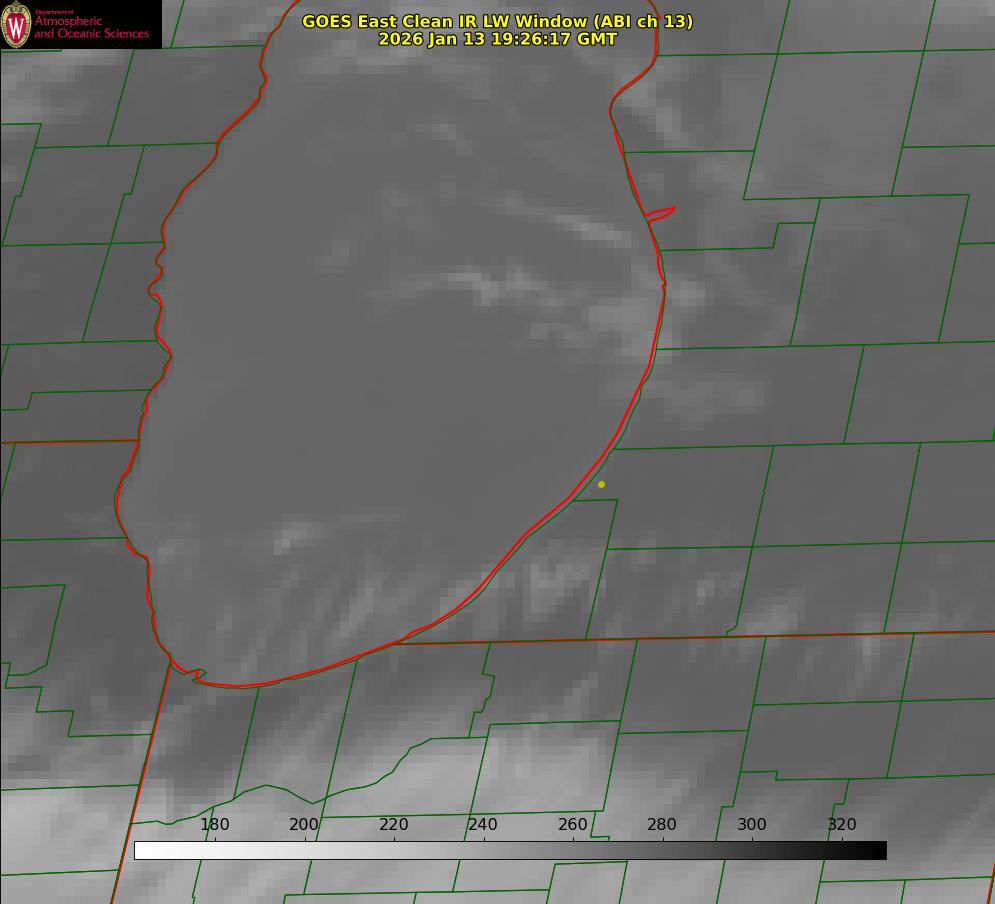Viewport: 995px width, 904px height.
Task: Click the 260 tick label on colorbar
Action: pos(573,825)
